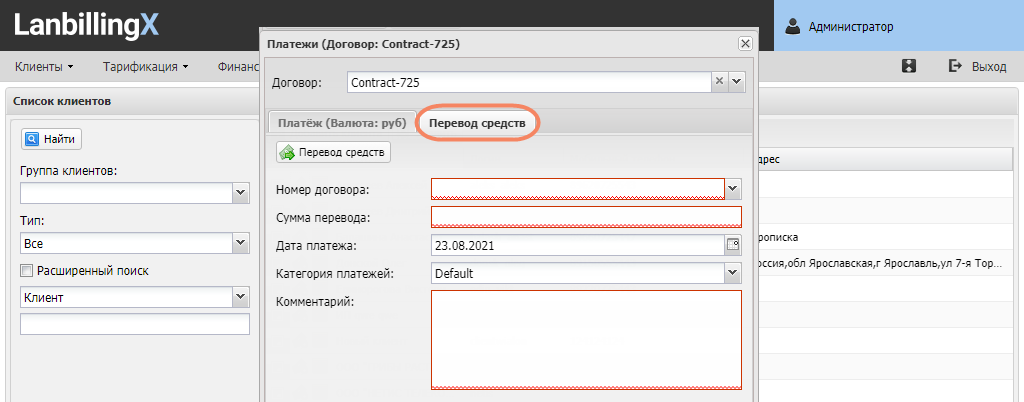This screenshot has height=402, width=1024.
Task: Enable the Расширенный поиск checkbox
Action: [26, 270]
